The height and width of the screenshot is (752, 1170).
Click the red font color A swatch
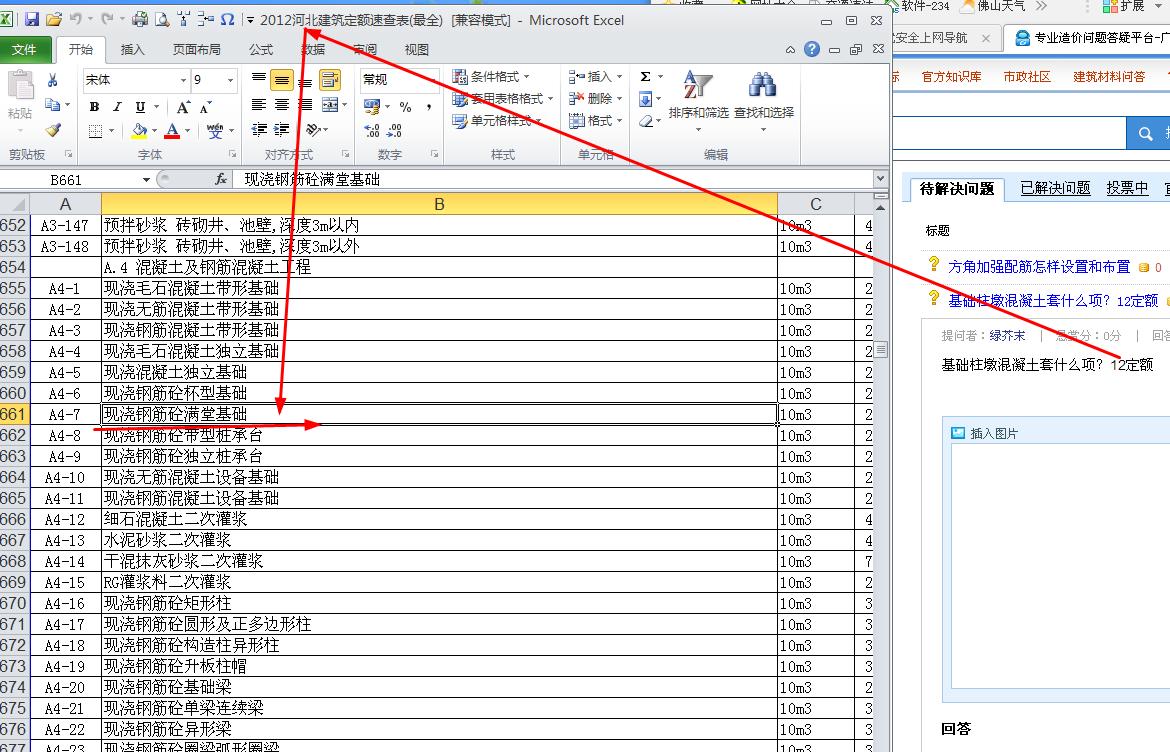(172, 131)
